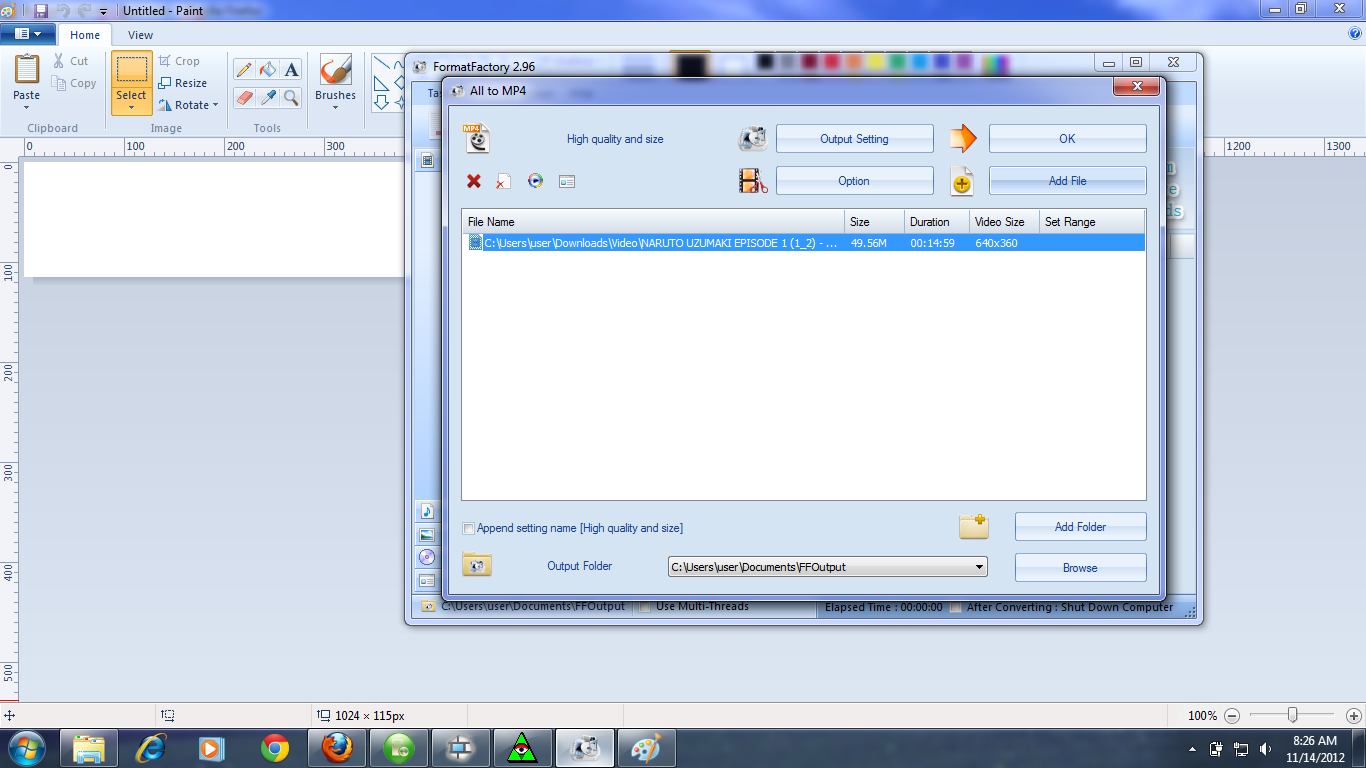This screenshot has width=1366, height=768.
Task: Click the Windows Start button
Action: (27, 747)
